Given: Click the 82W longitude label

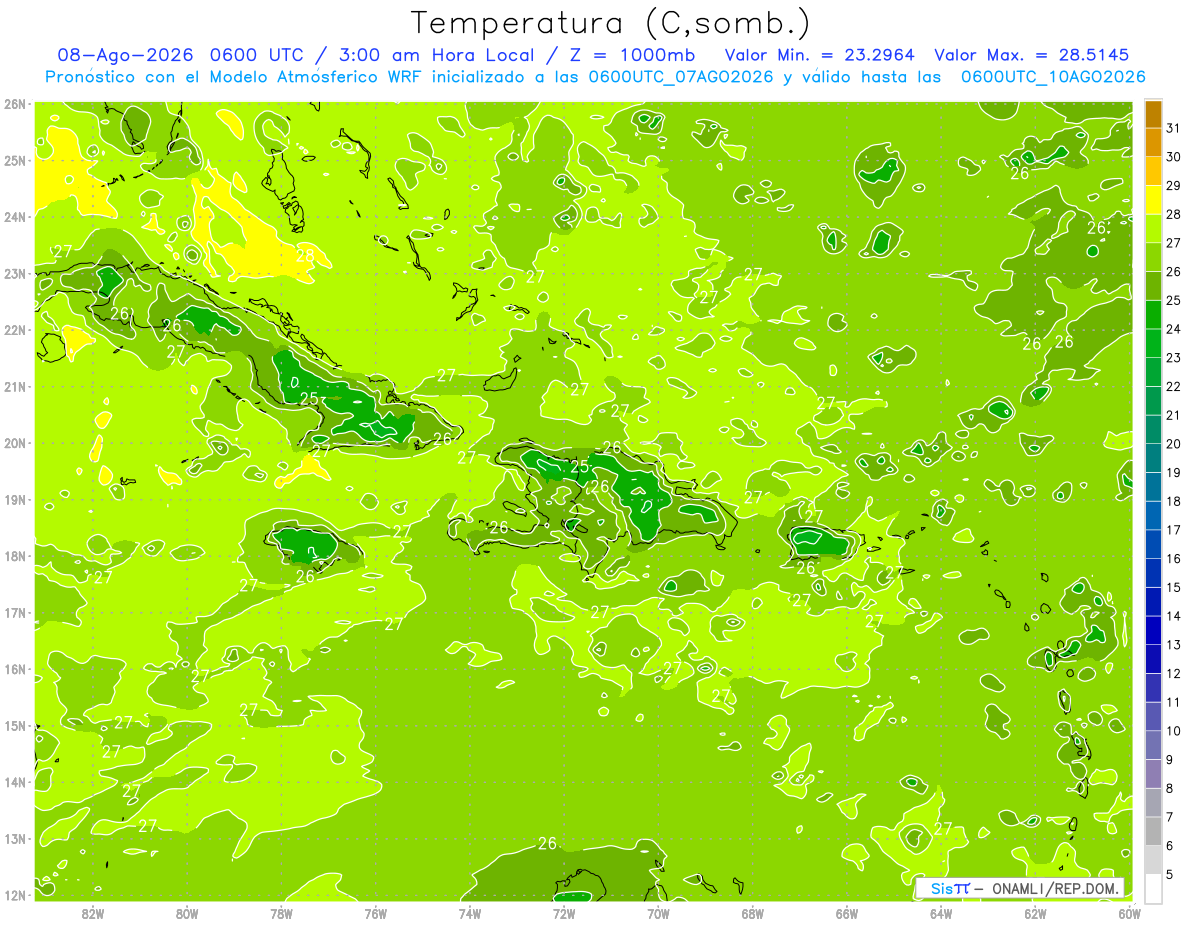Looking at the screenshot, I should [93, 913].
